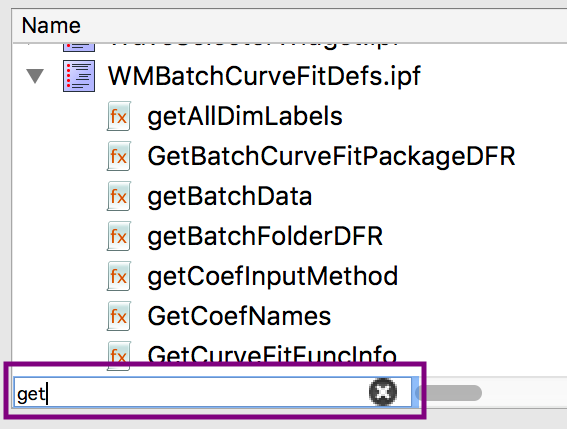Select the getAllDimLabels function
567x429 pixels.
point(245,117)
